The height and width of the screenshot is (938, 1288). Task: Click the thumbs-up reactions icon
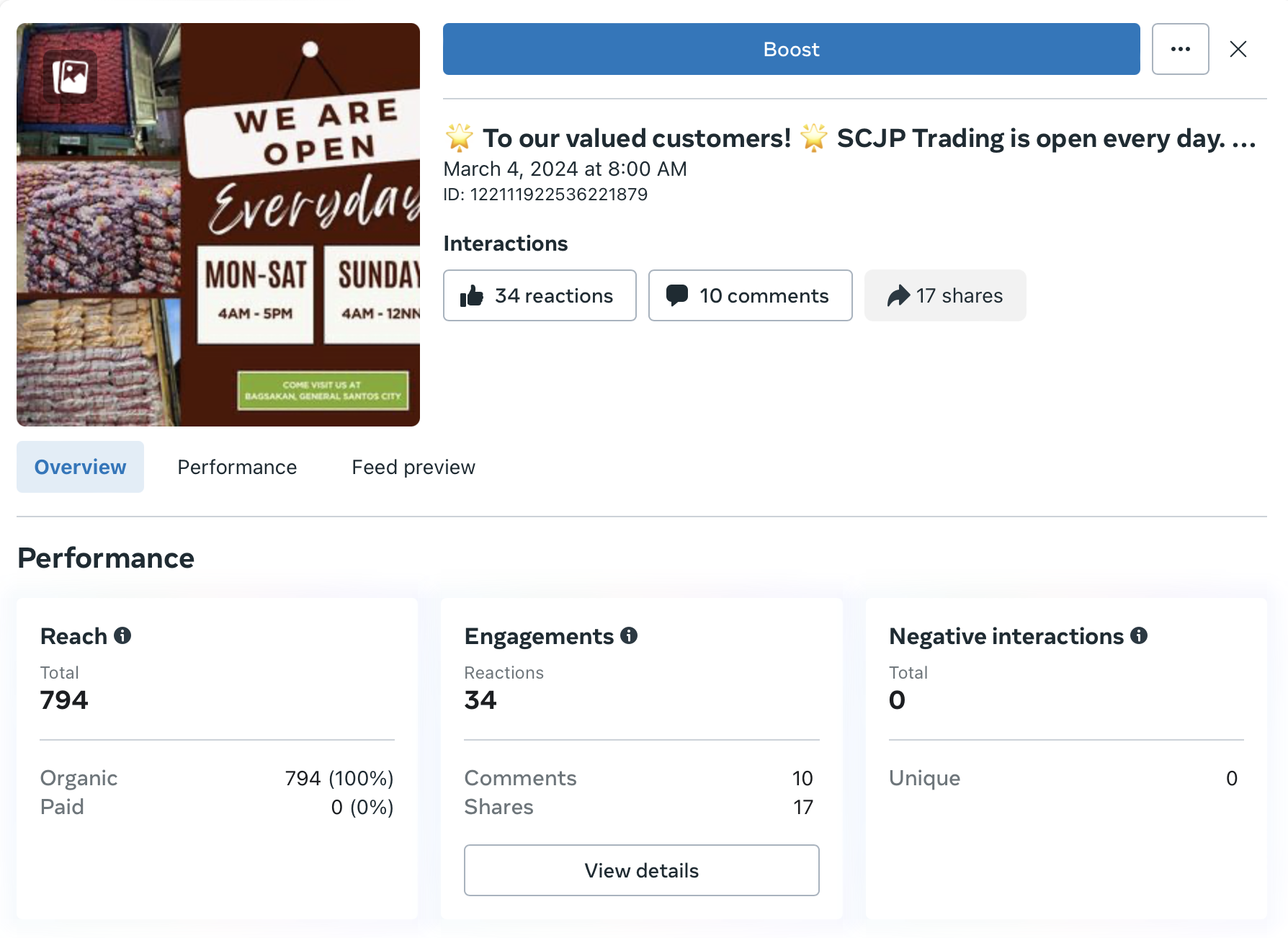[473, 295]
